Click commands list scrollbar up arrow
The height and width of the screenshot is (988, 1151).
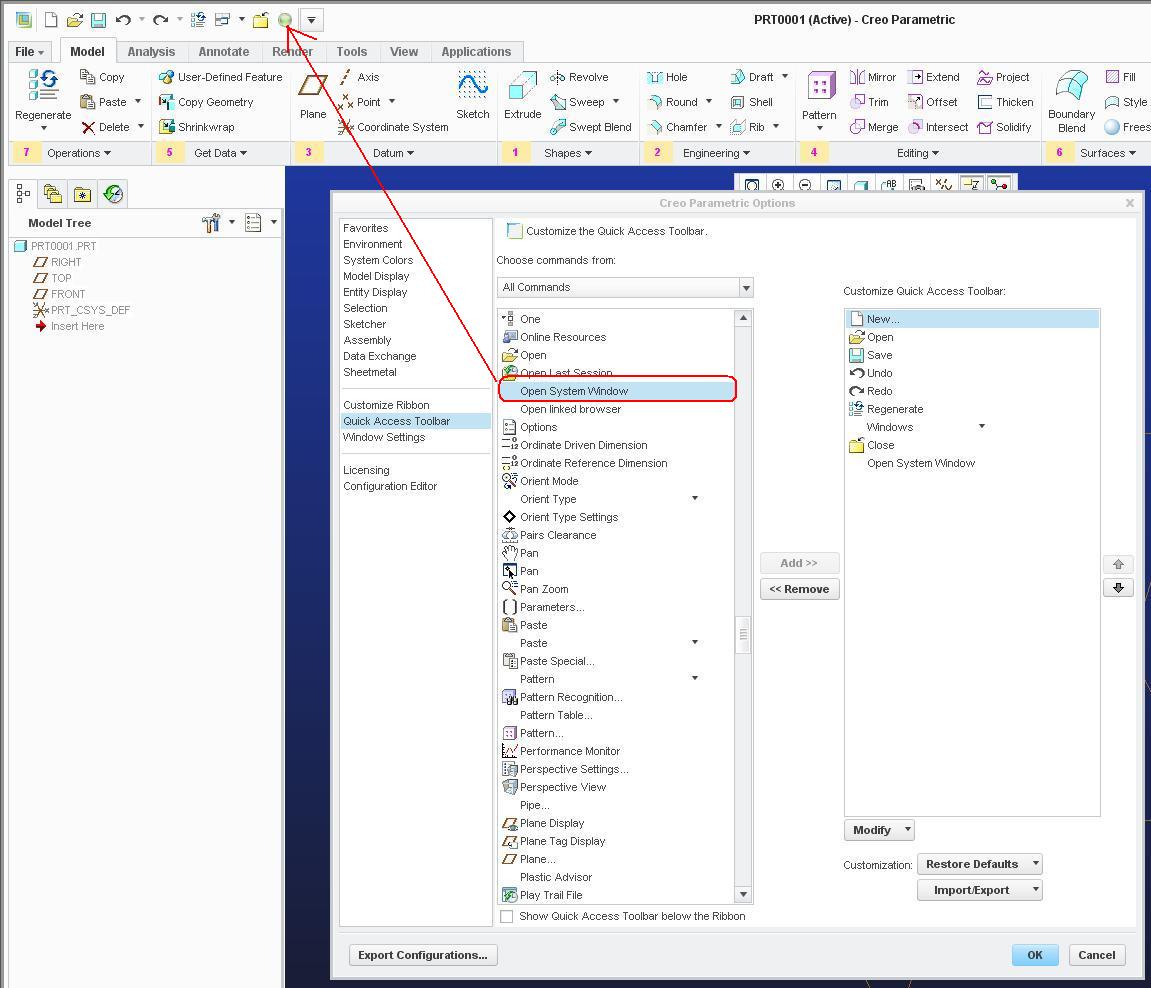click(743, 318)
